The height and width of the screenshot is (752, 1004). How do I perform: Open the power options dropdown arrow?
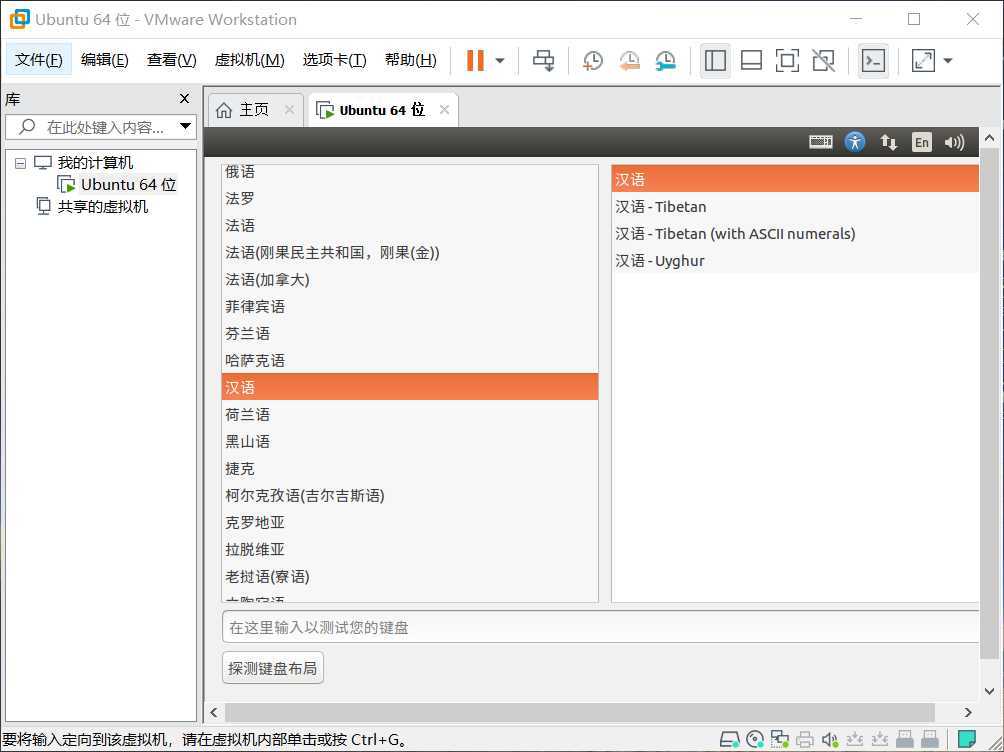500,61
